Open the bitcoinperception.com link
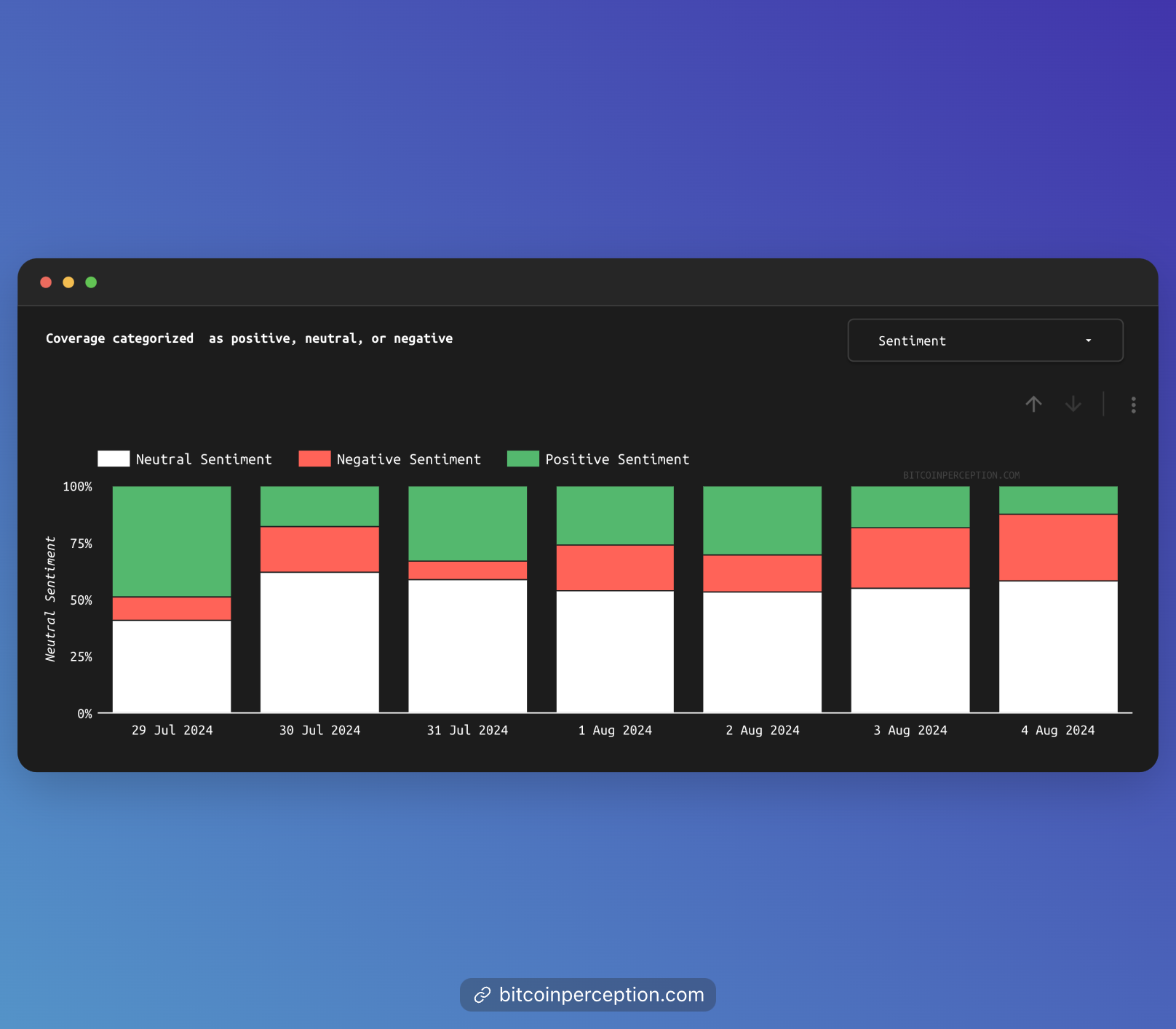This screenshot has width=1176, height=1029. (x=601, y=995)
